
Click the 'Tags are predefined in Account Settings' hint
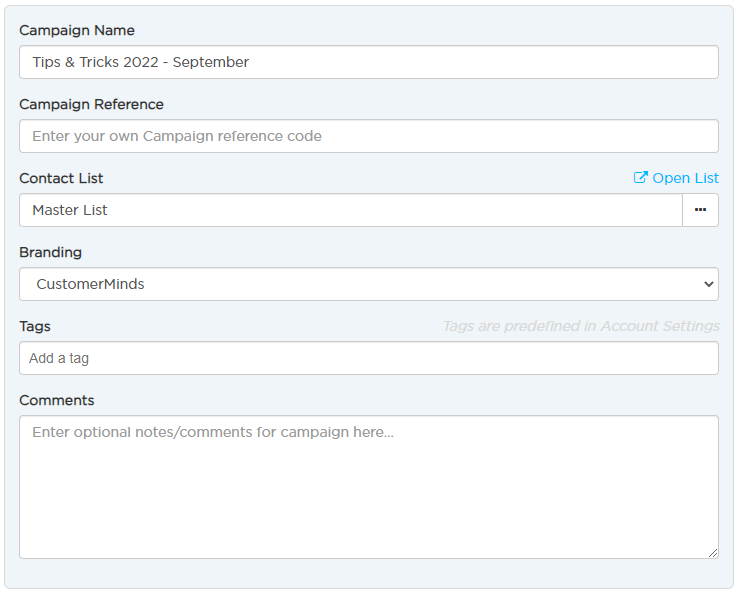coord(581,326)
